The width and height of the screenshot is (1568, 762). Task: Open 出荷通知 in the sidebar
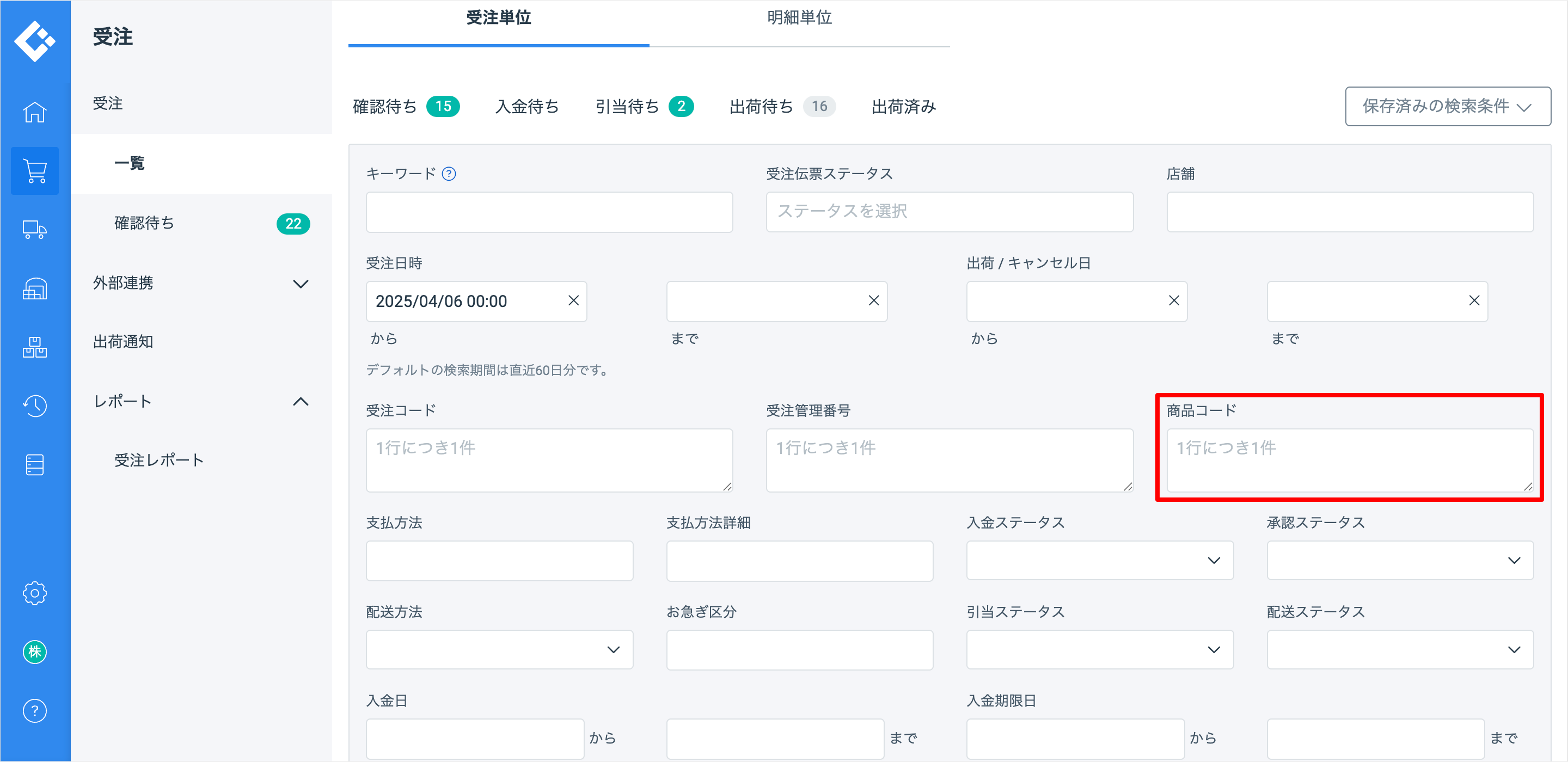coord(201,342)
